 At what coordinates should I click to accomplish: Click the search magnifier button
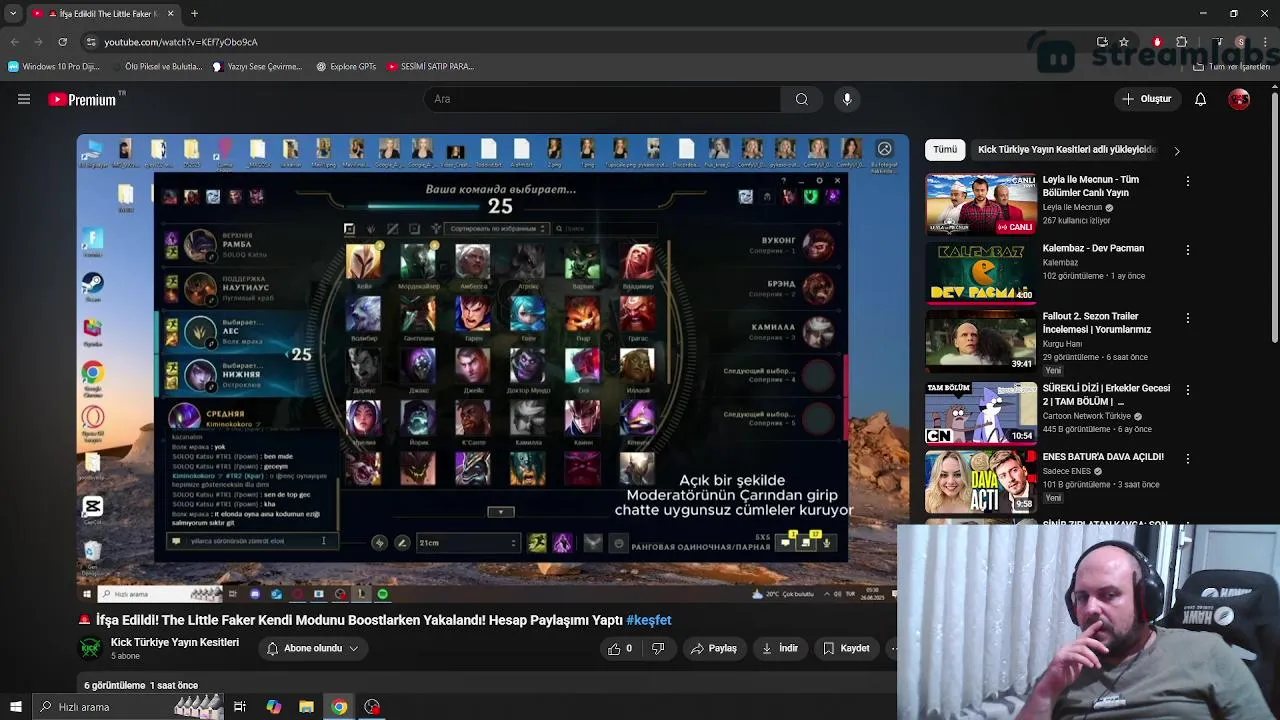click(x=801, y=99)
